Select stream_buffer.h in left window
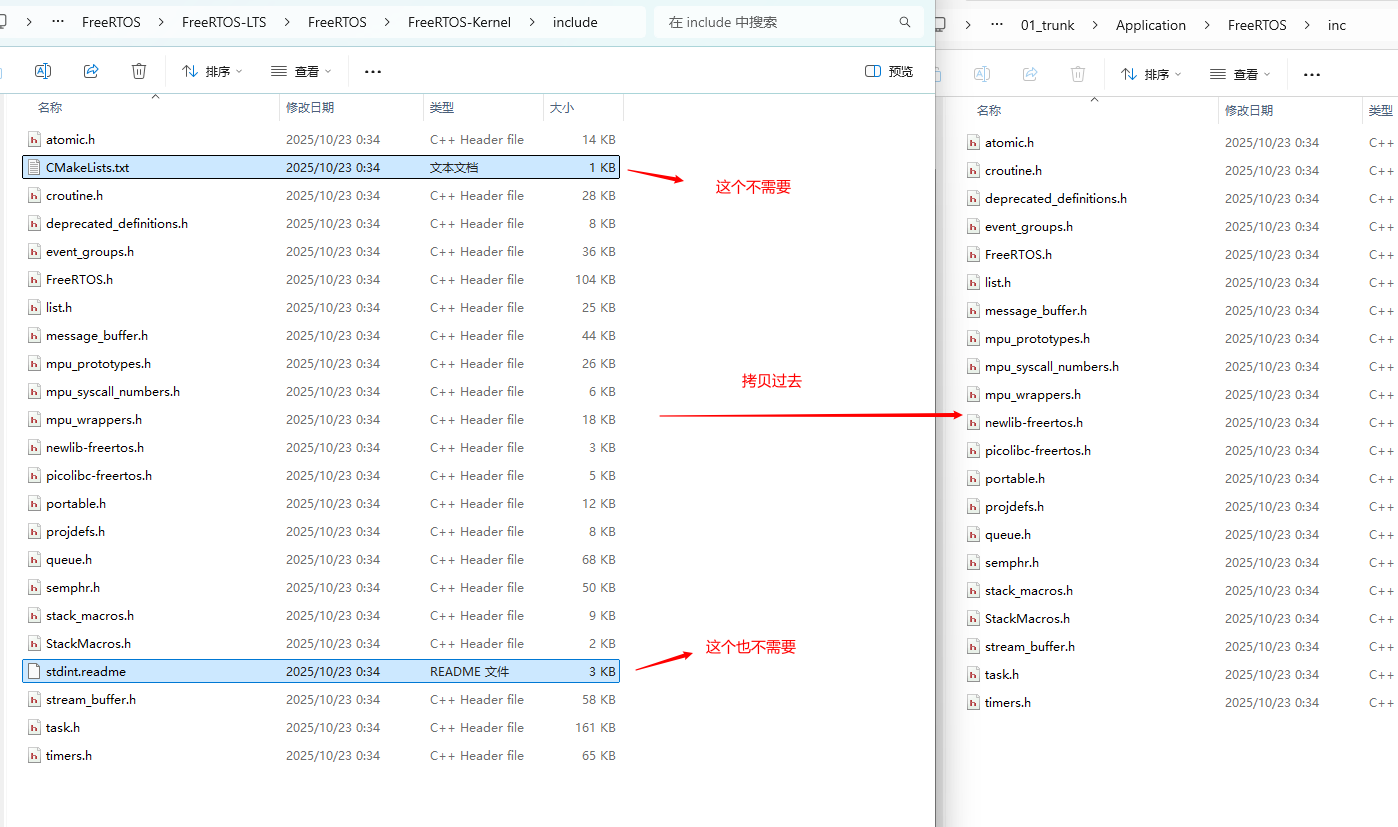Viewport: 1398px width, 827px height. pos(321,699)
